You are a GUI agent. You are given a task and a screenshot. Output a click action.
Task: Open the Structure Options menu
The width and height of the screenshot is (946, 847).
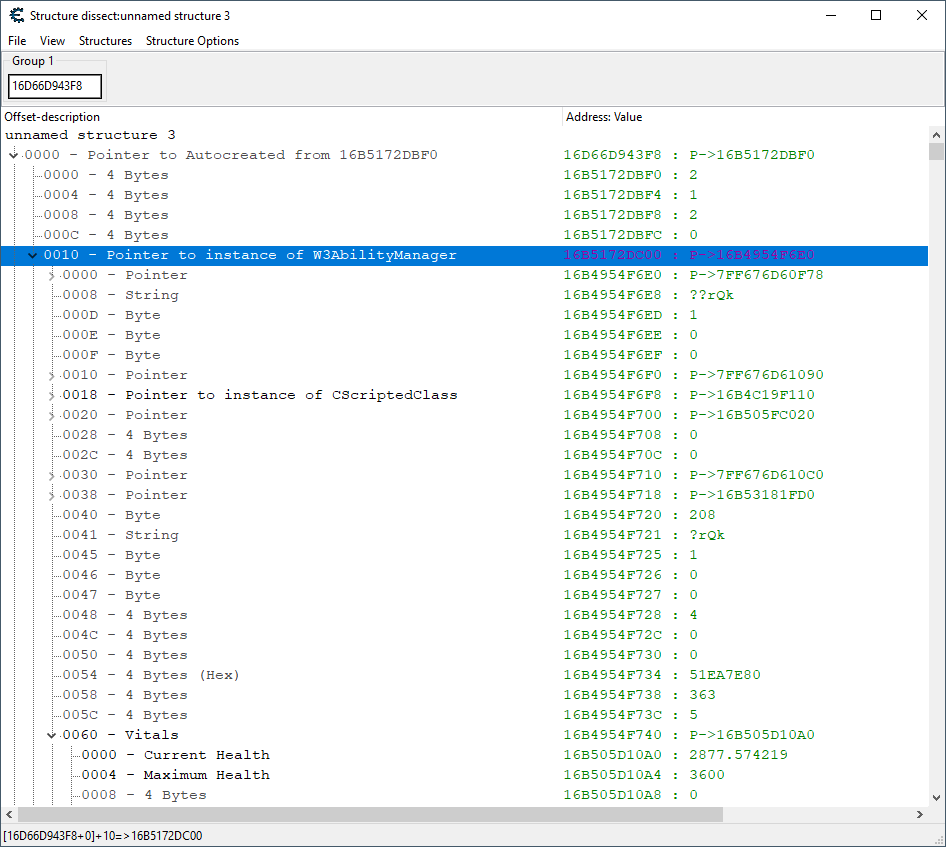[192, 41]
